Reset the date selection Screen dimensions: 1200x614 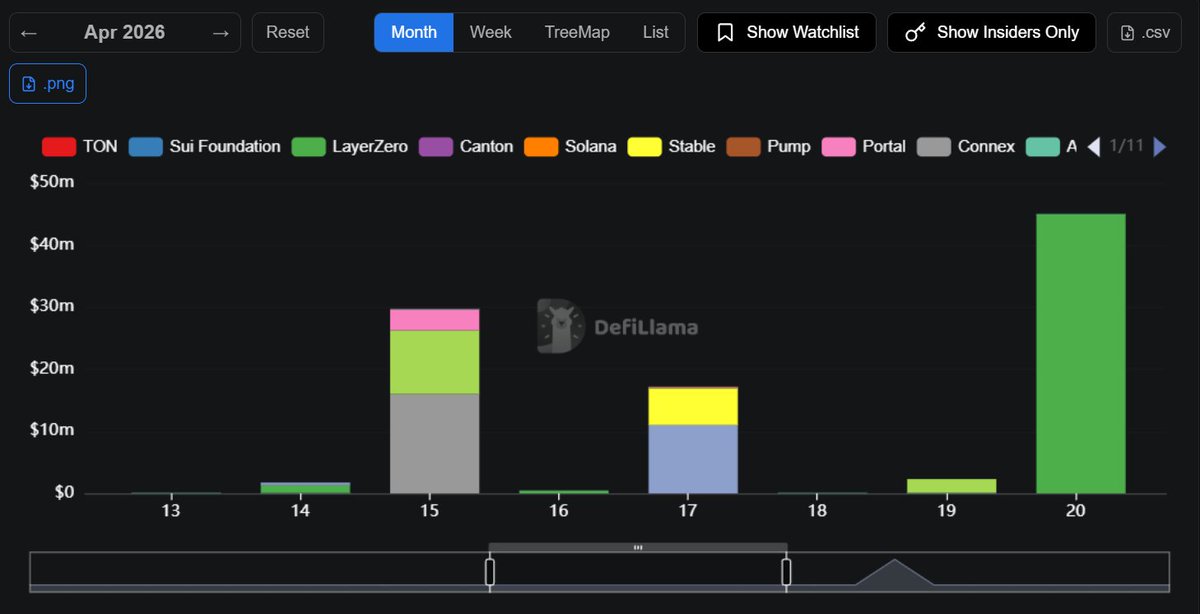point(287,33)
